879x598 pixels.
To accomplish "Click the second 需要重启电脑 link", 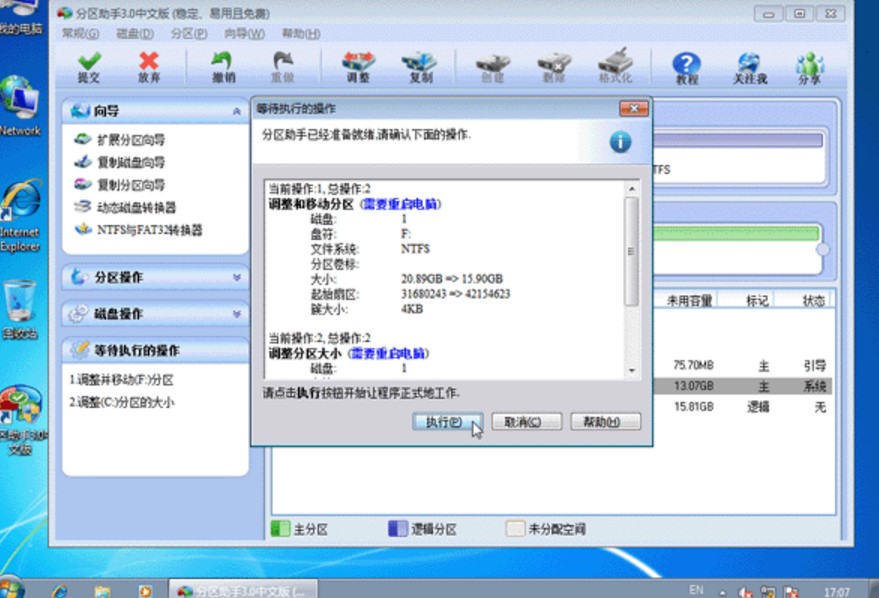I will (x=388, y=353).
